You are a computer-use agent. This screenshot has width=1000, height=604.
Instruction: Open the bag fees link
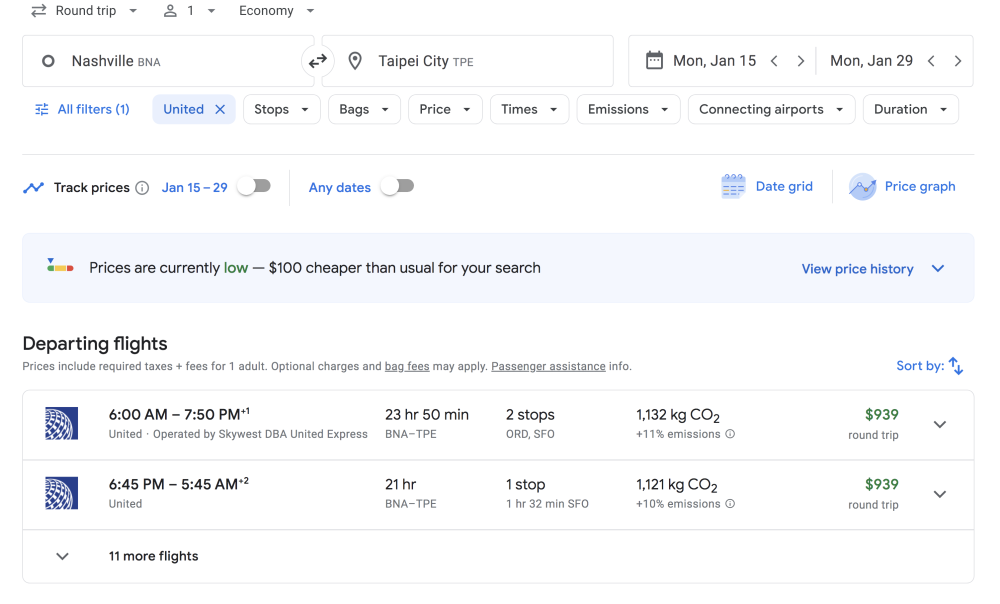[x=407, y=367]
